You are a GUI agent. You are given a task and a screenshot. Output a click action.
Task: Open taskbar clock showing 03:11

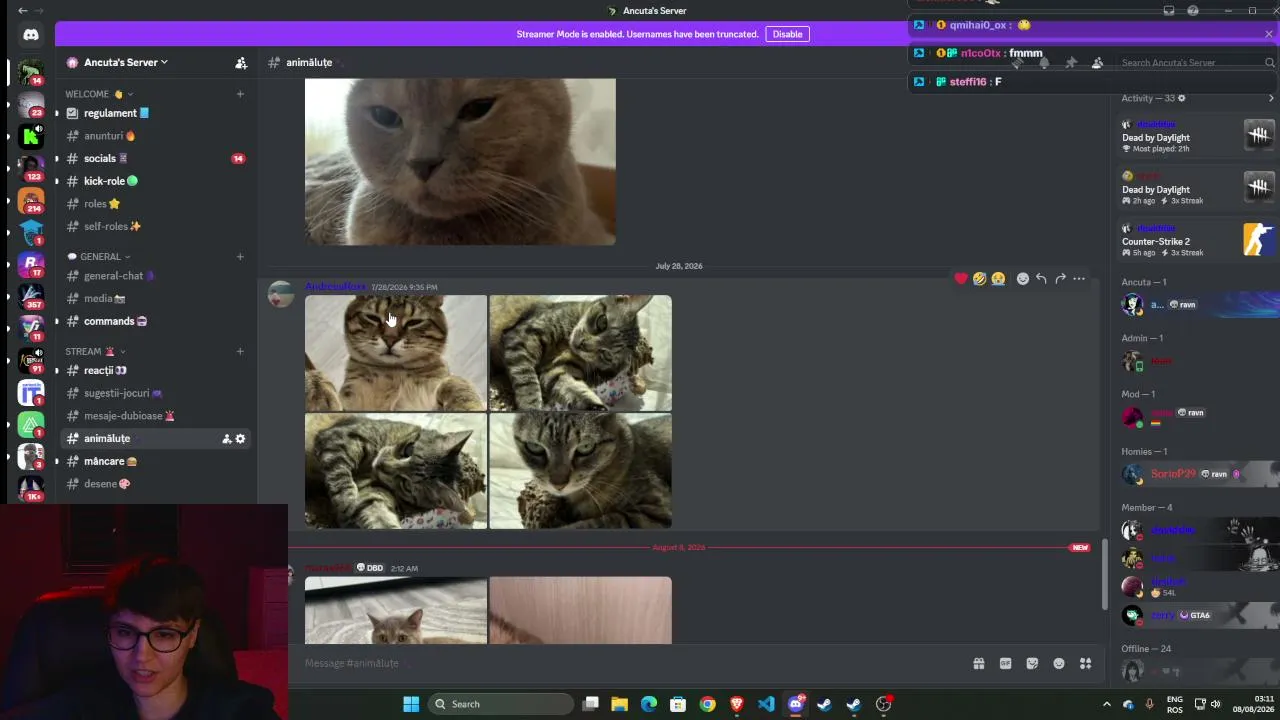point(1252,704)
